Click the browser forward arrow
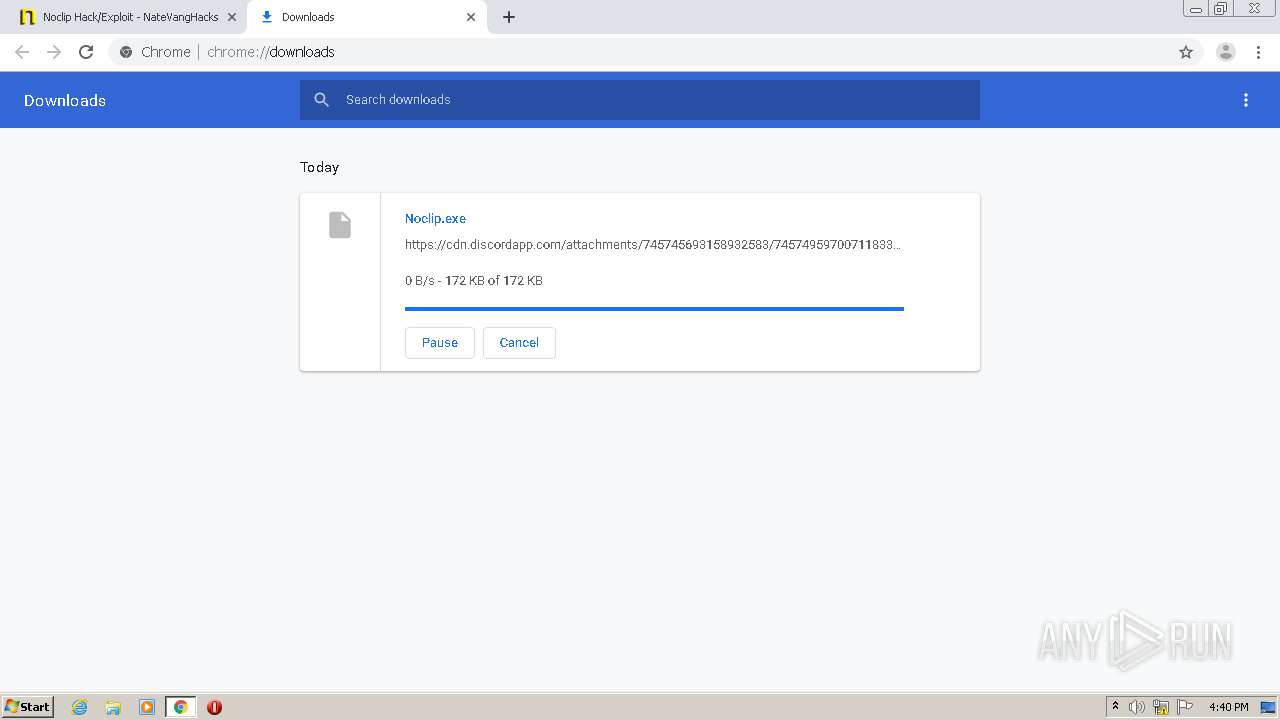The width and height of the screenshot is (1280, 720). pyautogui.click(x=54, y=52)
